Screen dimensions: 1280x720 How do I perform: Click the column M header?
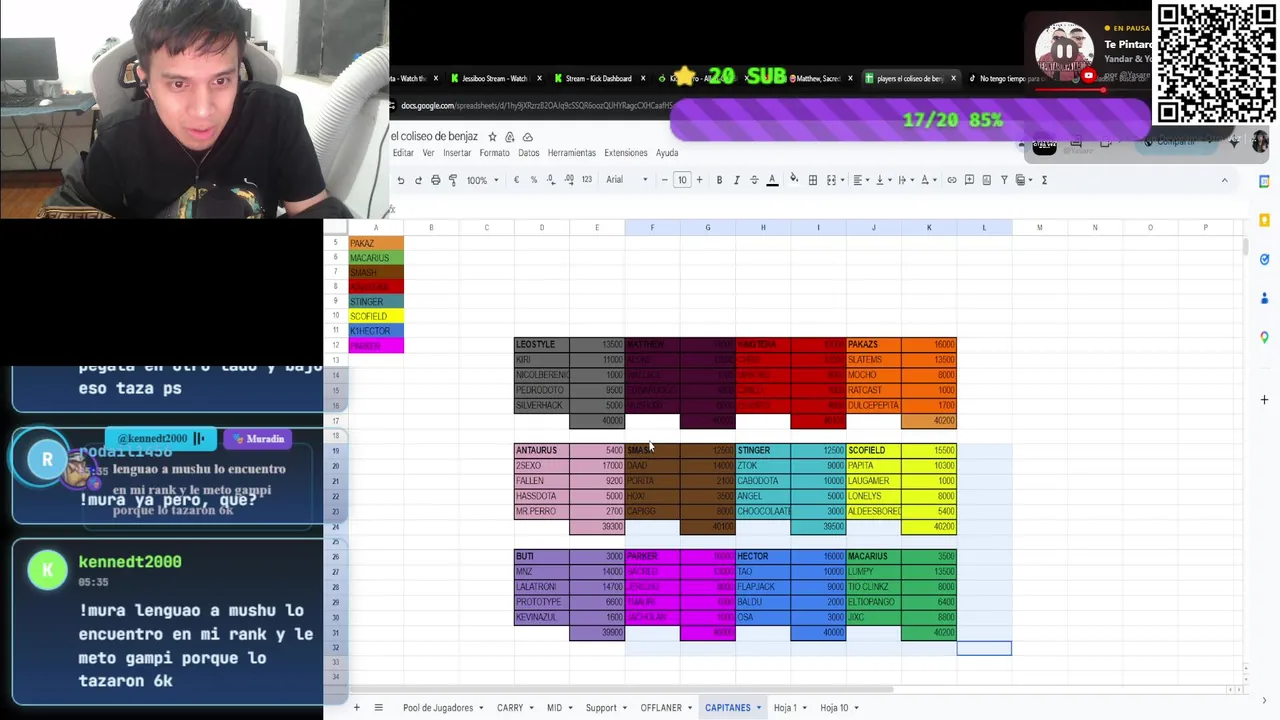[1039, 228]
